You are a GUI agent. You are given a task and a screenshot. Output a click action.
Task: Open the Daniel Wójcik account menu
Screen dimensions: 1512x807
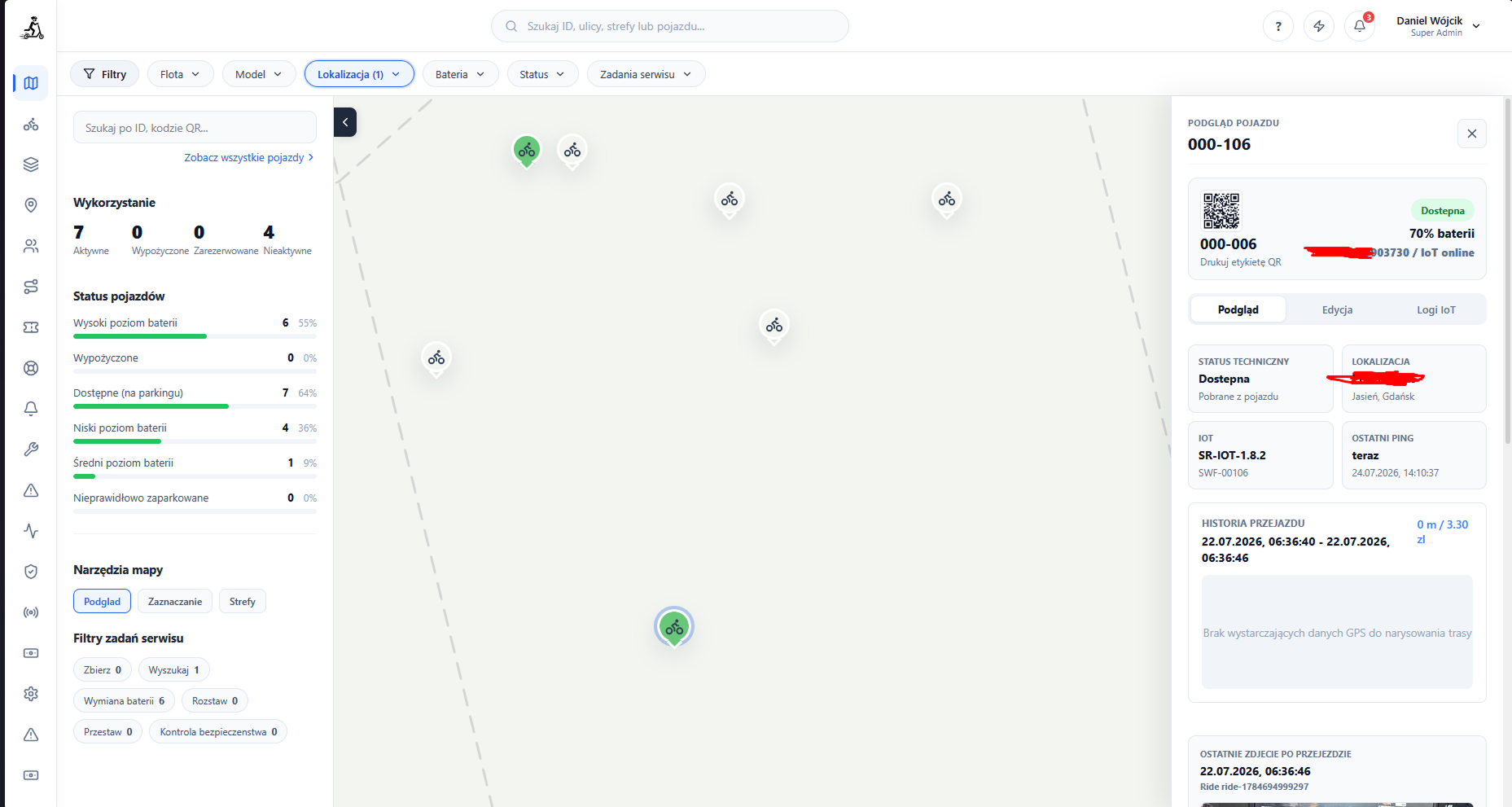[x=1437, y=26]
